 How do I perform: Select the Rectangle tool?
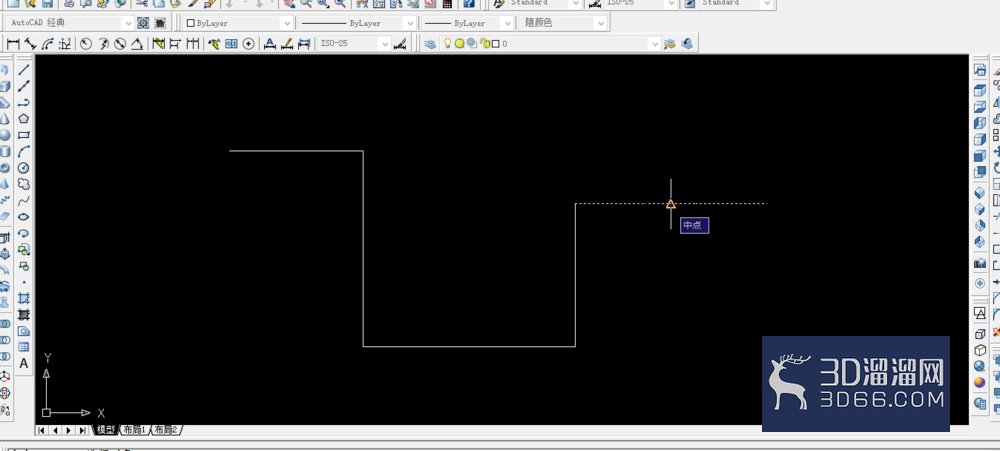(x=24, y=135)
